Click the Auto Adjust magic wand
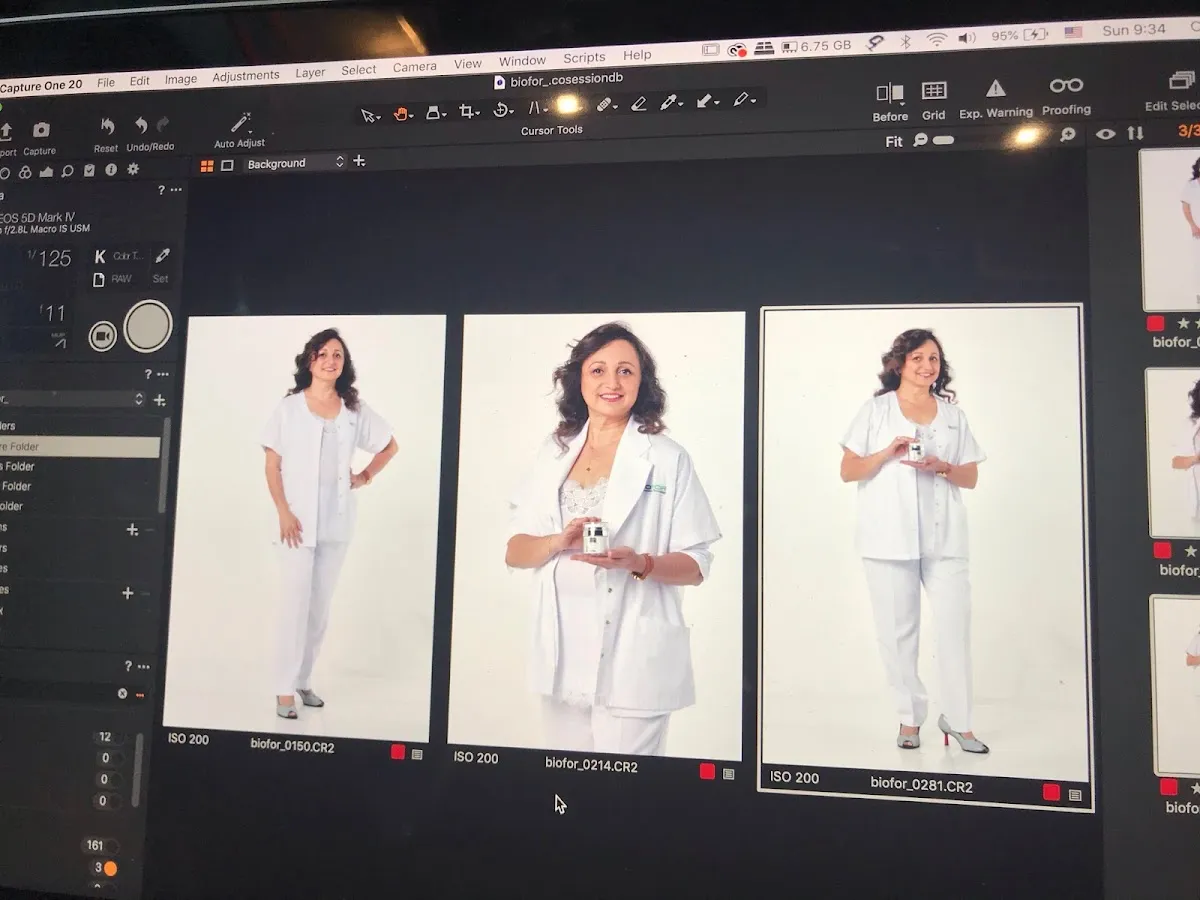The image size is (1200, 900). [x=240, y=124]
